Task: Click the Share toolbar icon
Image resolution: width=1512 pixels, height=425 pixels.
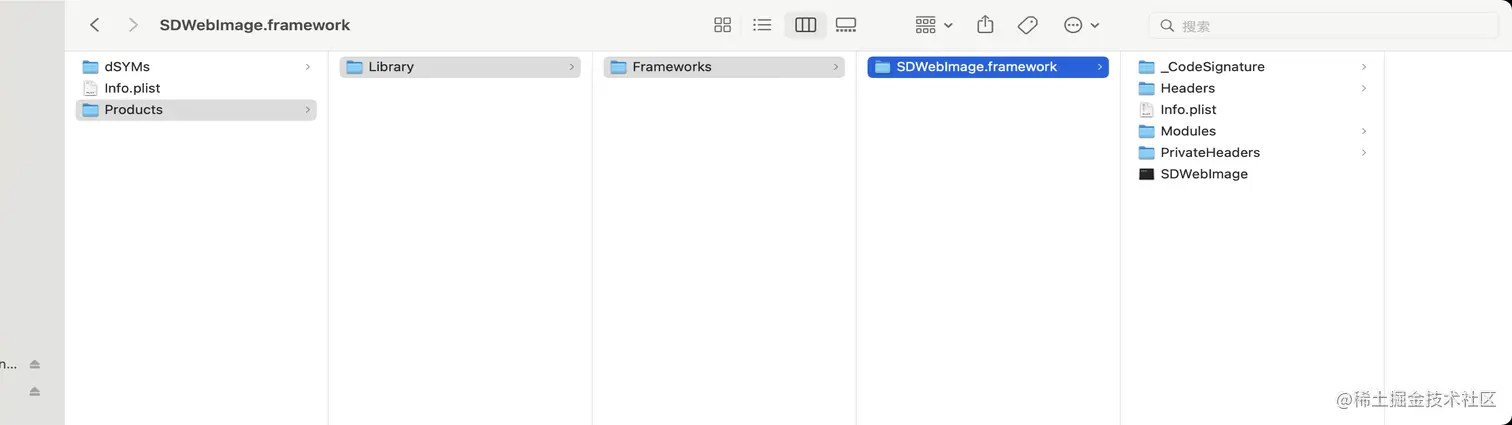Action: [x=985, y=25]
